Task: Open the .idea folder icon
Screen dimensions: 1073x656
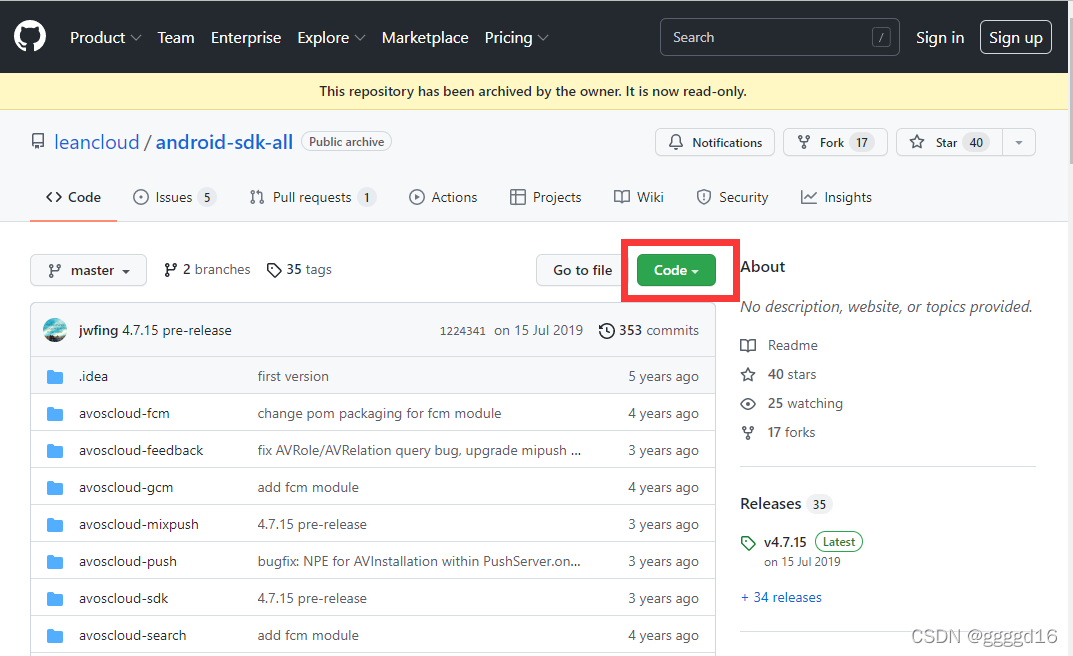Action: (x=55, y=377)
